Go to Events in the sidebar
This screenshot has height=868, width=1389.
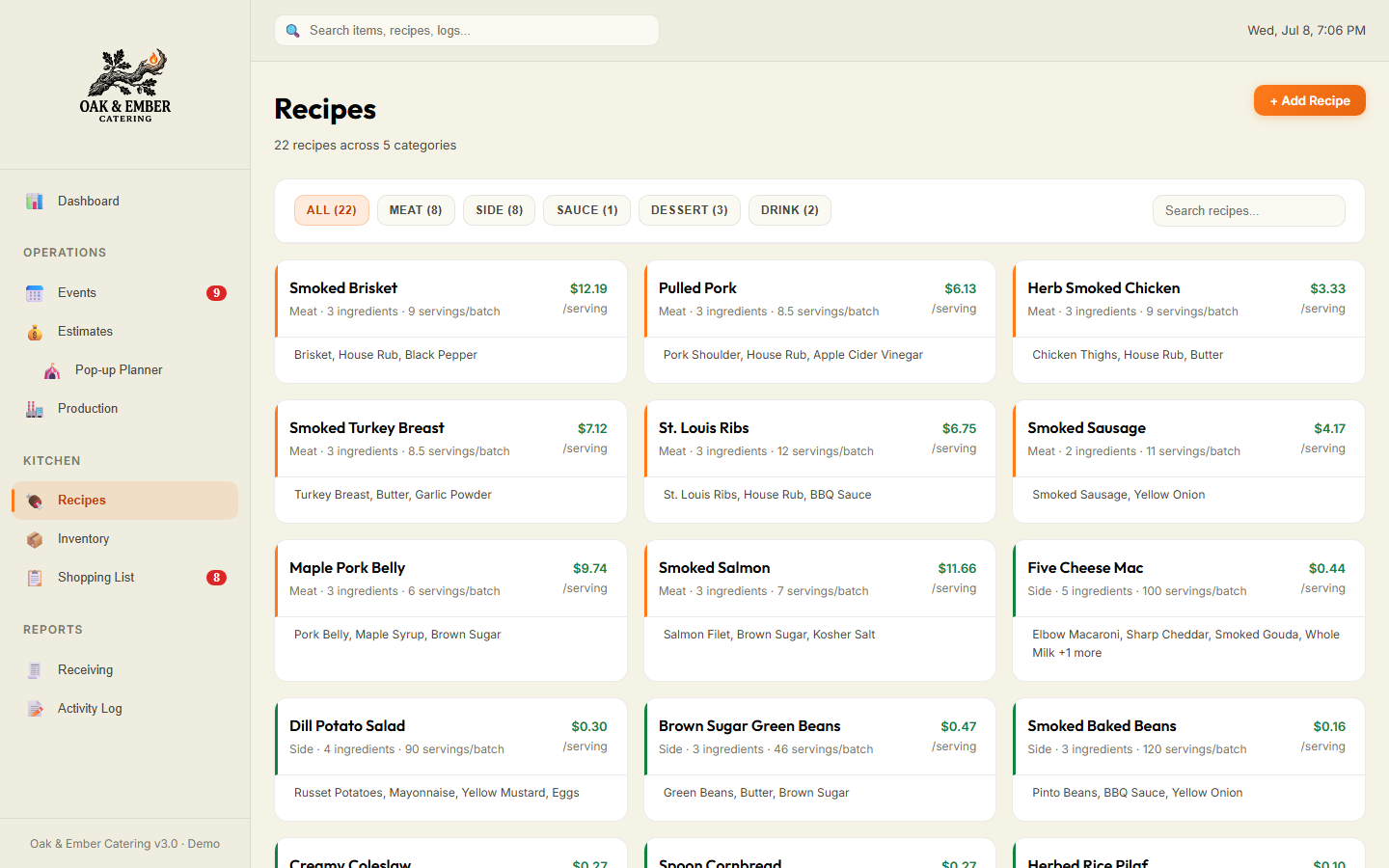tap(125, 293)
